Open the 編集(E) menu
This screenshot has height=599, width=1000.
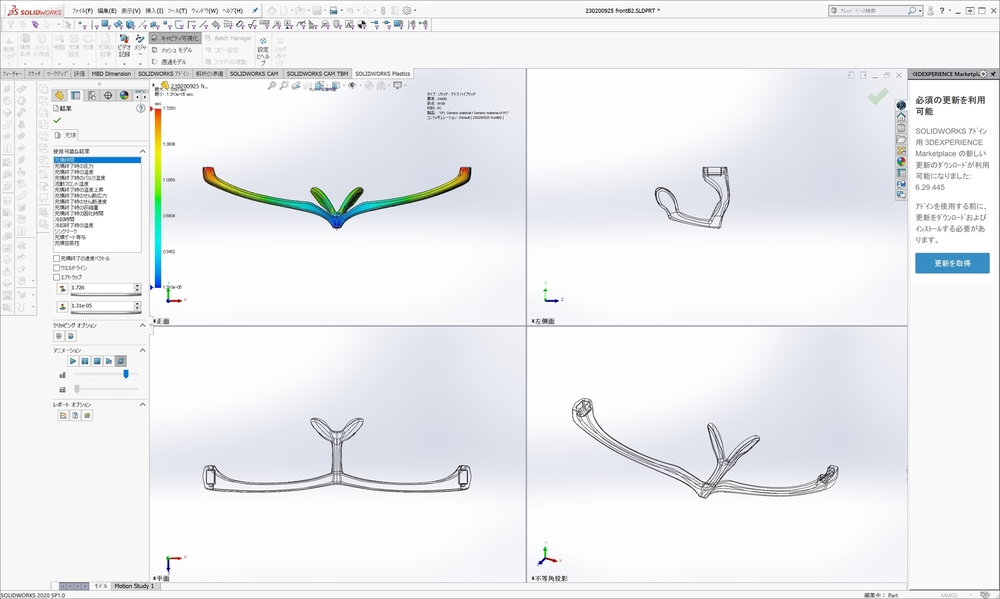tap(107, 11)
